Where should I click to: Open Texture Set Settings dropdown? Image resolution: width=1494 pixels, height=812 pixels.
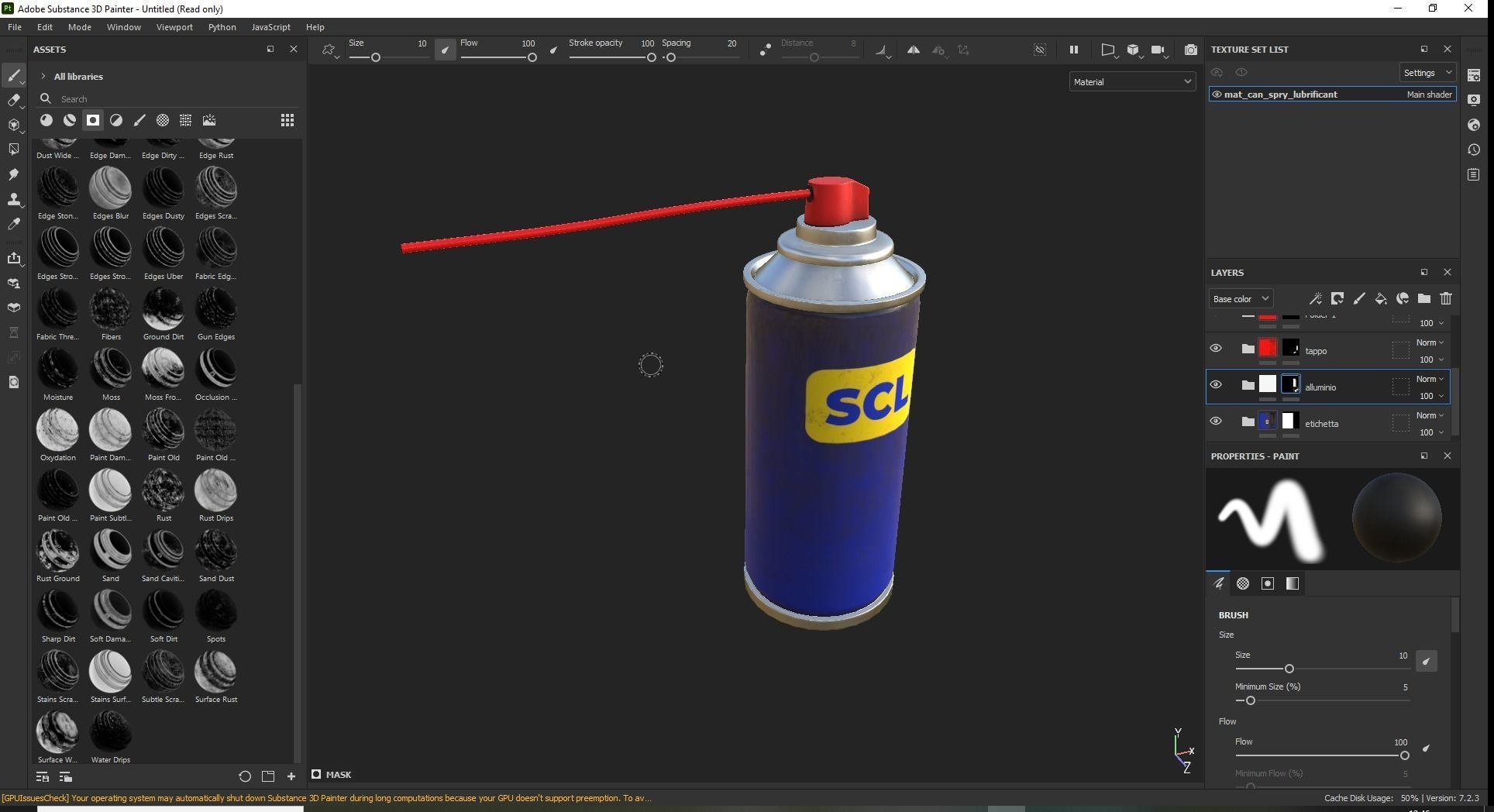pyautogui.click(x=1427, y=72)
